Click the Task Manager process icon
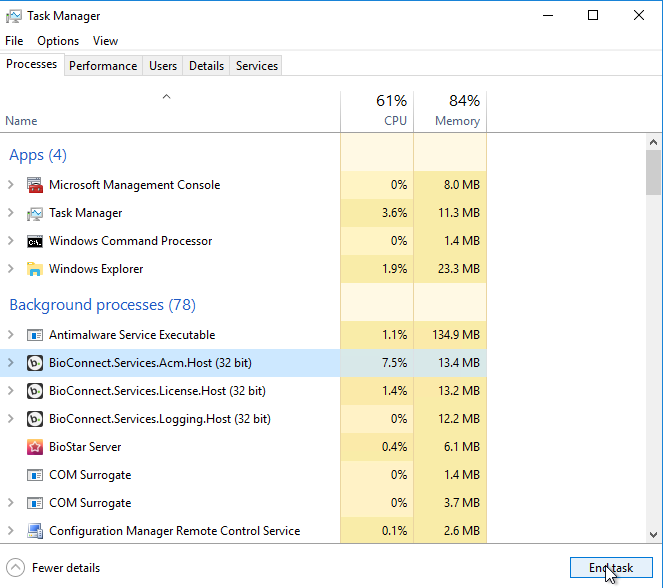This screenshot has width=663, height=588. (35, 213)
